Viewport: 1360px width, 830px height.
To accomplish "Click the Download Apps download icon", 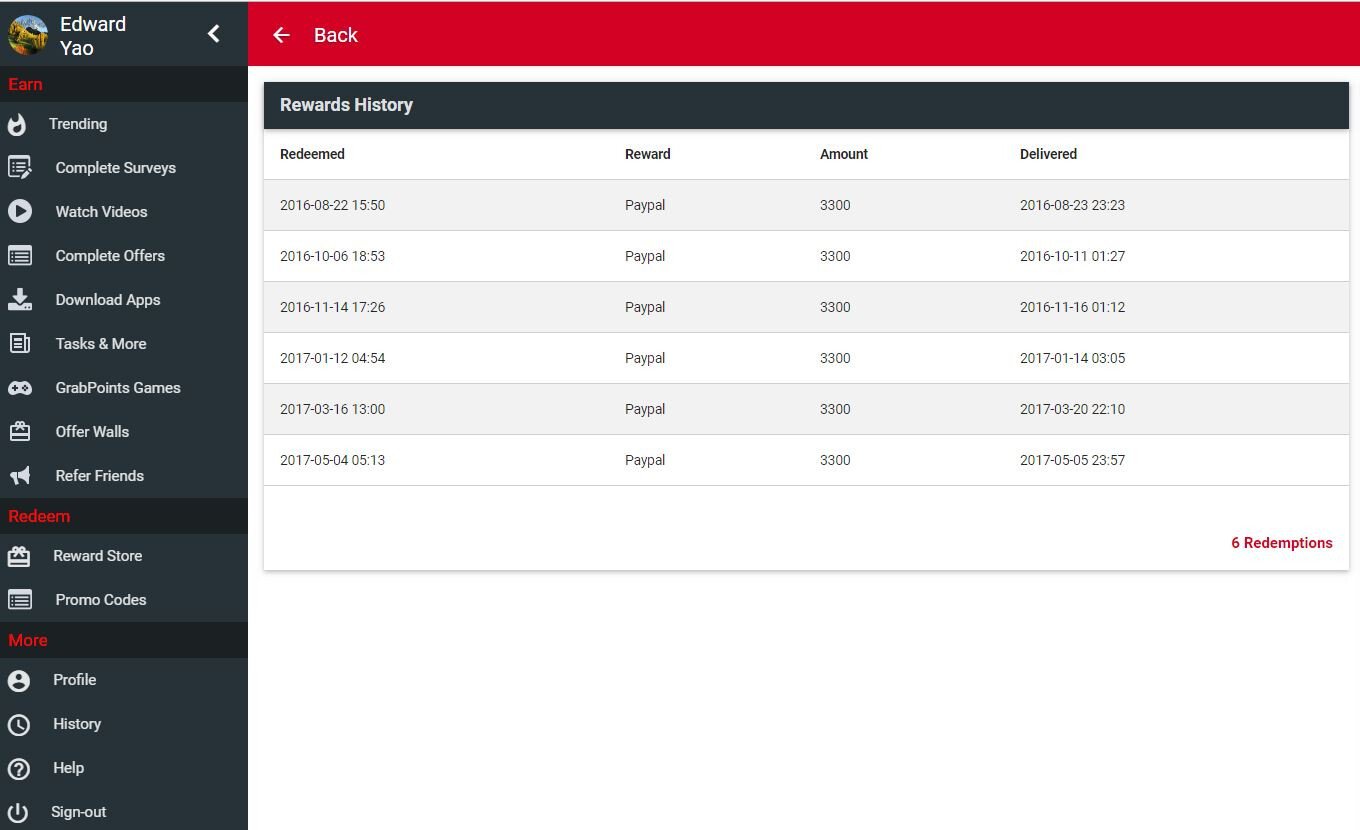I will click(20, 300).
